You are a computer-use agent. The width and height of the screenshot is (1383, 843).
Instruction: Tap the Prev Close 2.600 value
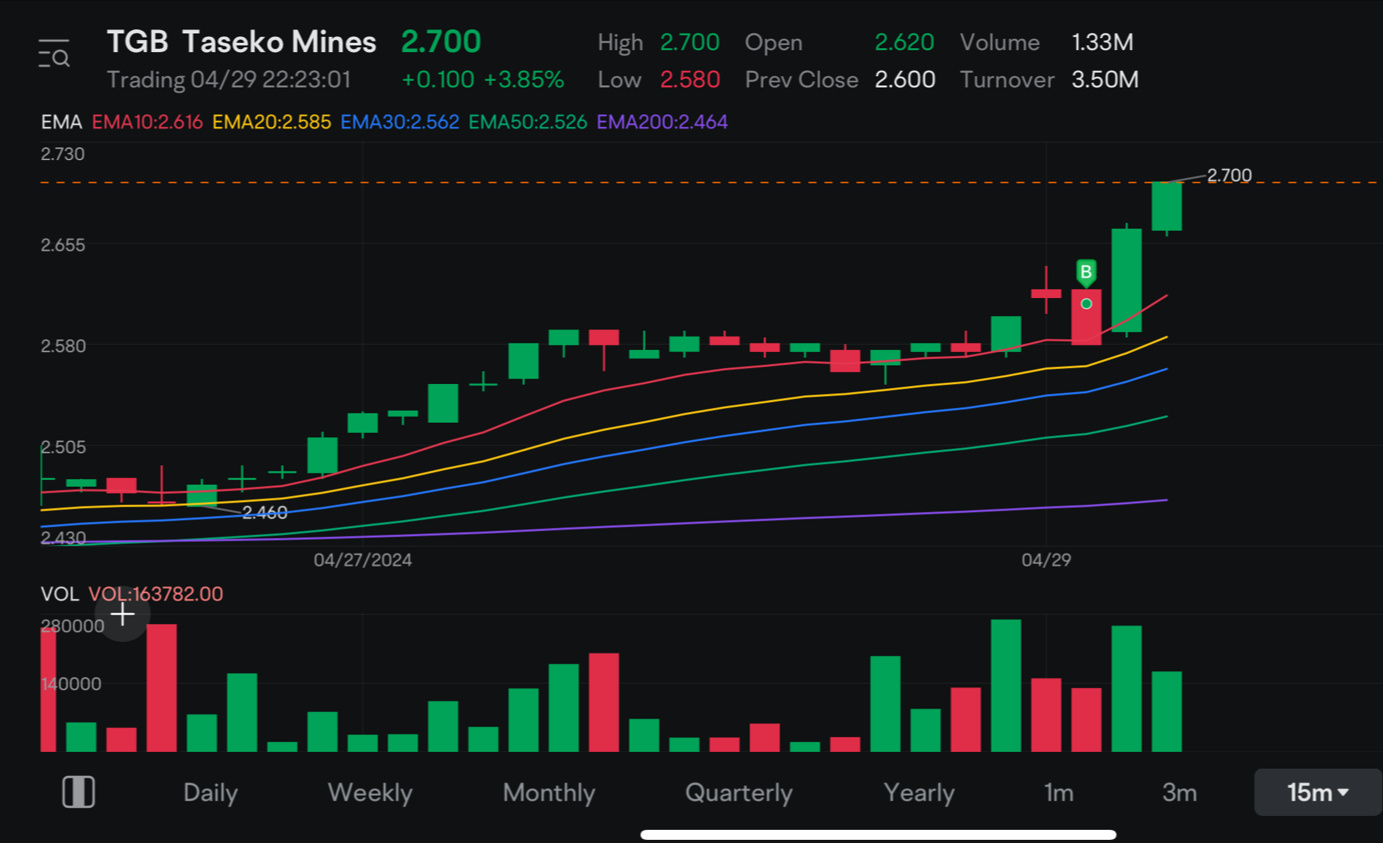click(x=905, y=79)
